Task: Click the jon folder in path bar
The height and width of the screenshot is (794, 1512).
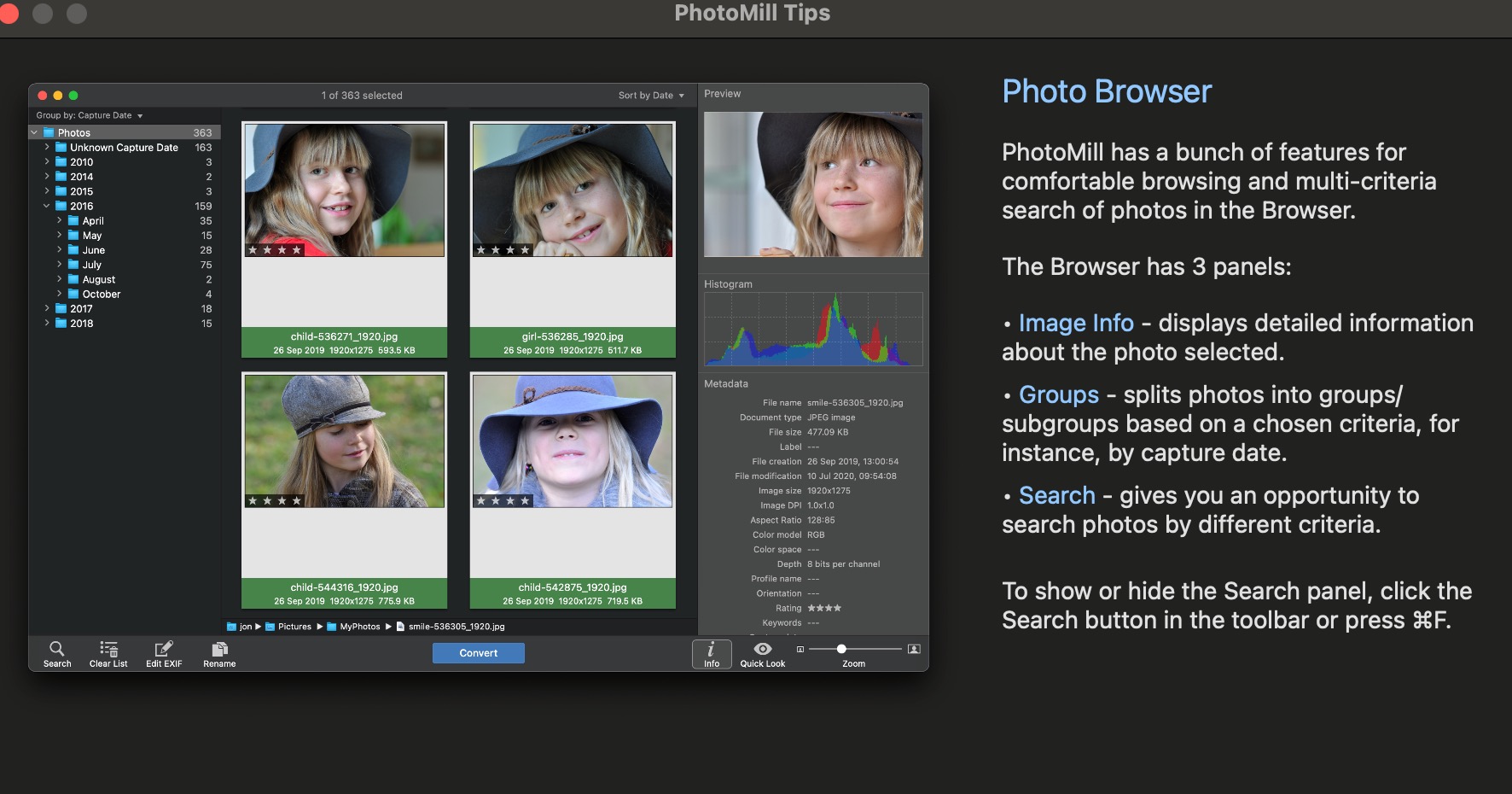Action: (x=240, y=627)
